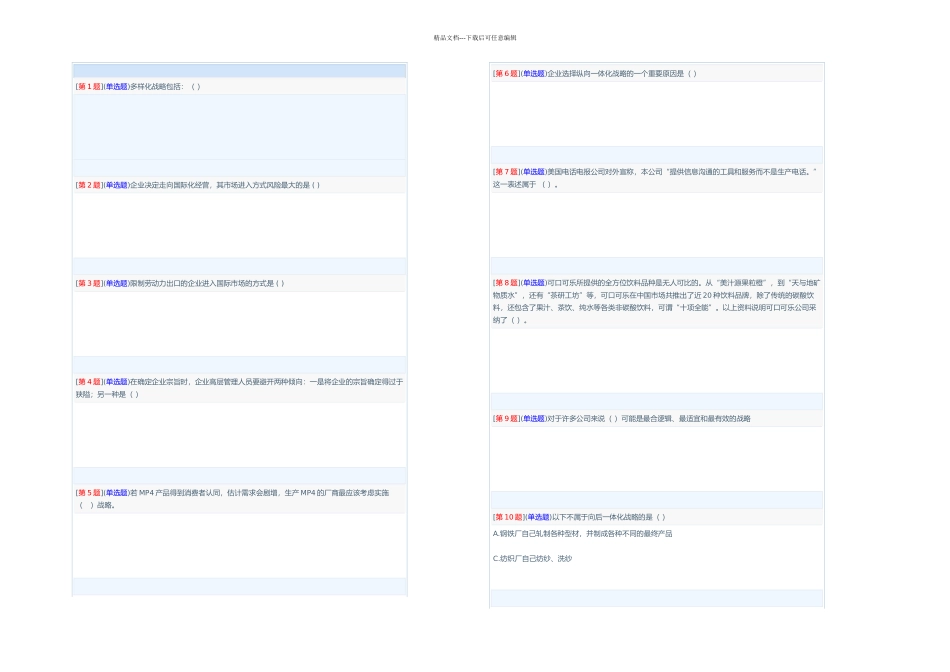The image size is (950, 672).
Task: Click the 第5题 question number label
Action: click(89, 493)
